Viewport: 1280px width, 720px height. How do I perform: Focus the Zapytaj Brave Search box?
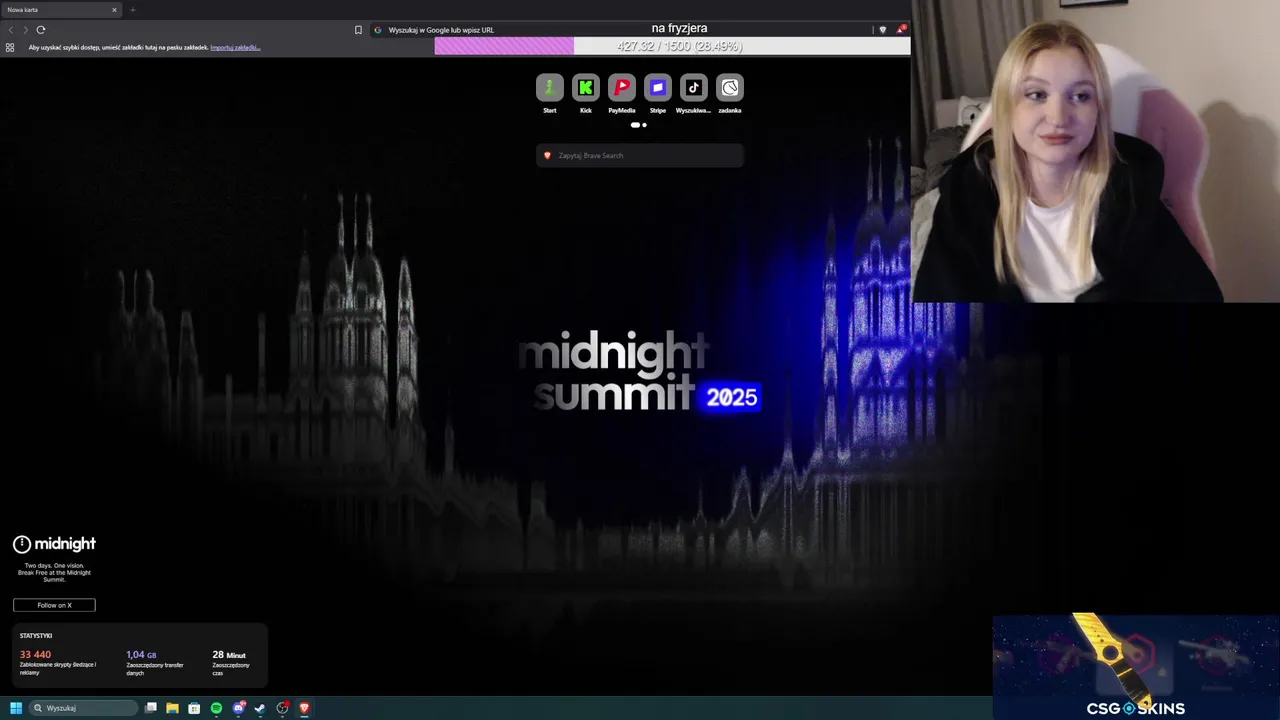(x=640, y=155)
